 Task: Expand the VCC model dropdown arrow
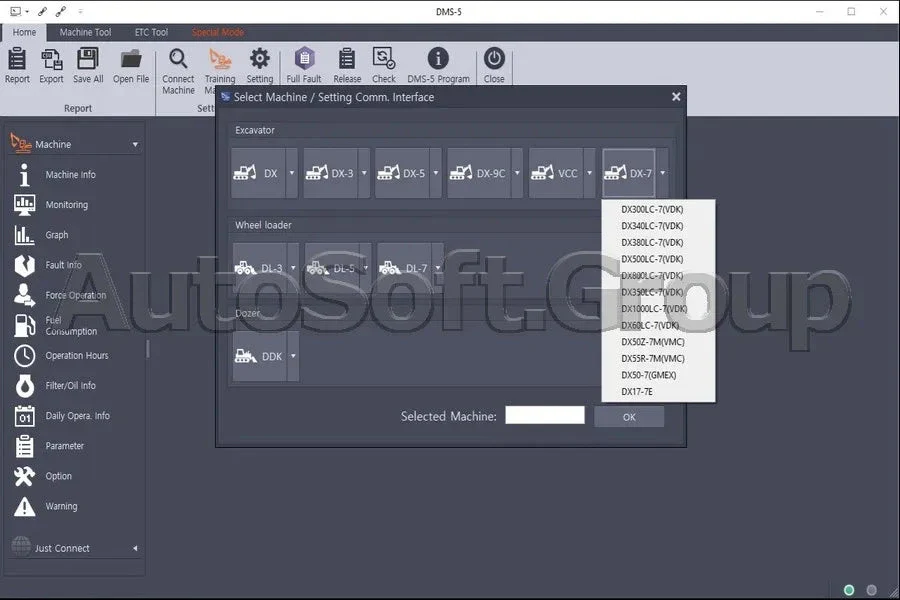click(589, 173)
